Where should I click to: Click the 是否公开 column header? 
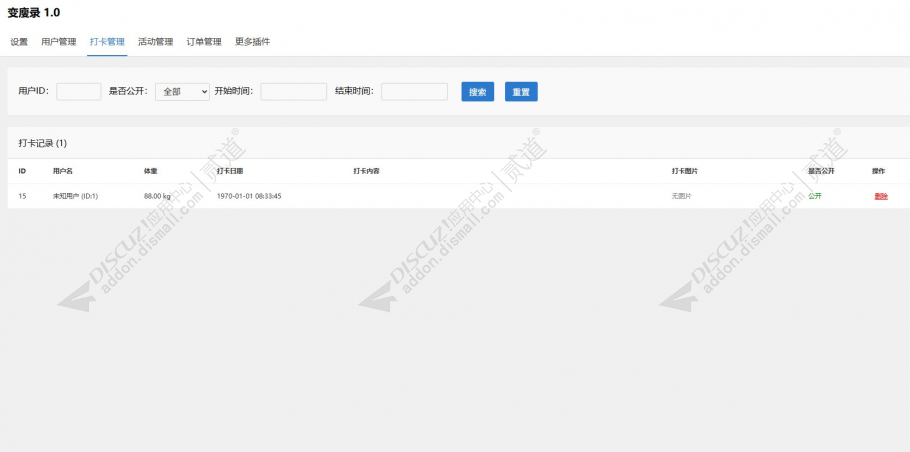821,171
